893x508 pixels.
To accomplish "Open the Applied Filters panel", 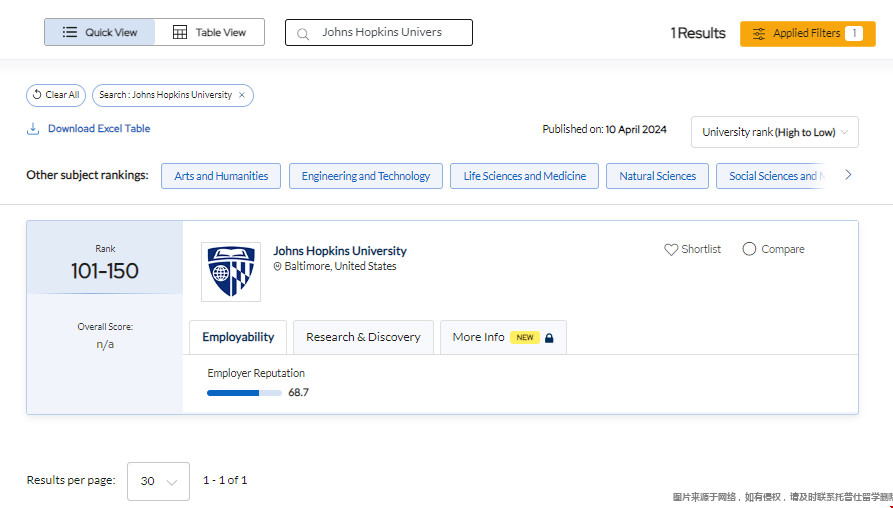I will (808, 34).
